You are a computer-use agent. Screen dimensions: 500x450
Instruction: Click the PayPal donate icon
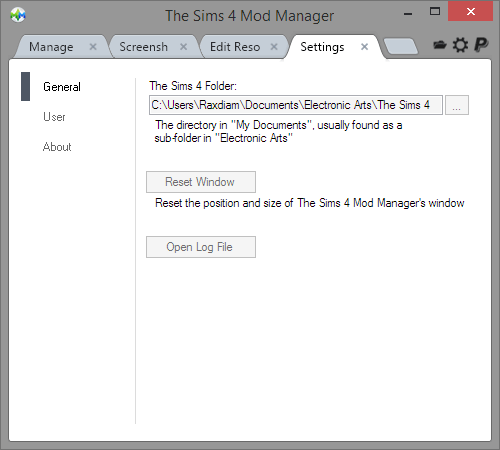(481, 45)
